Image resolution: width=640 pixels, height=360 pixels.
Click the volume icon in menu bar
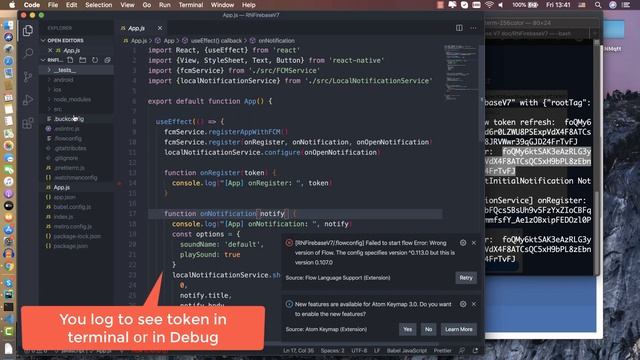point(501,5)
